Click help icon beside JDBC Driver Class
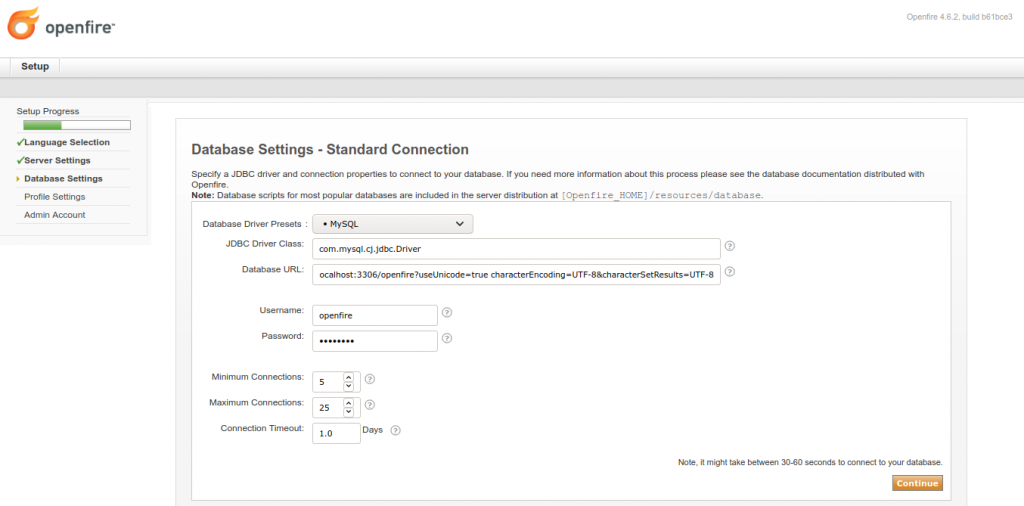Image resolution: width=1024 pixels, height=506 pixels. 730,246
